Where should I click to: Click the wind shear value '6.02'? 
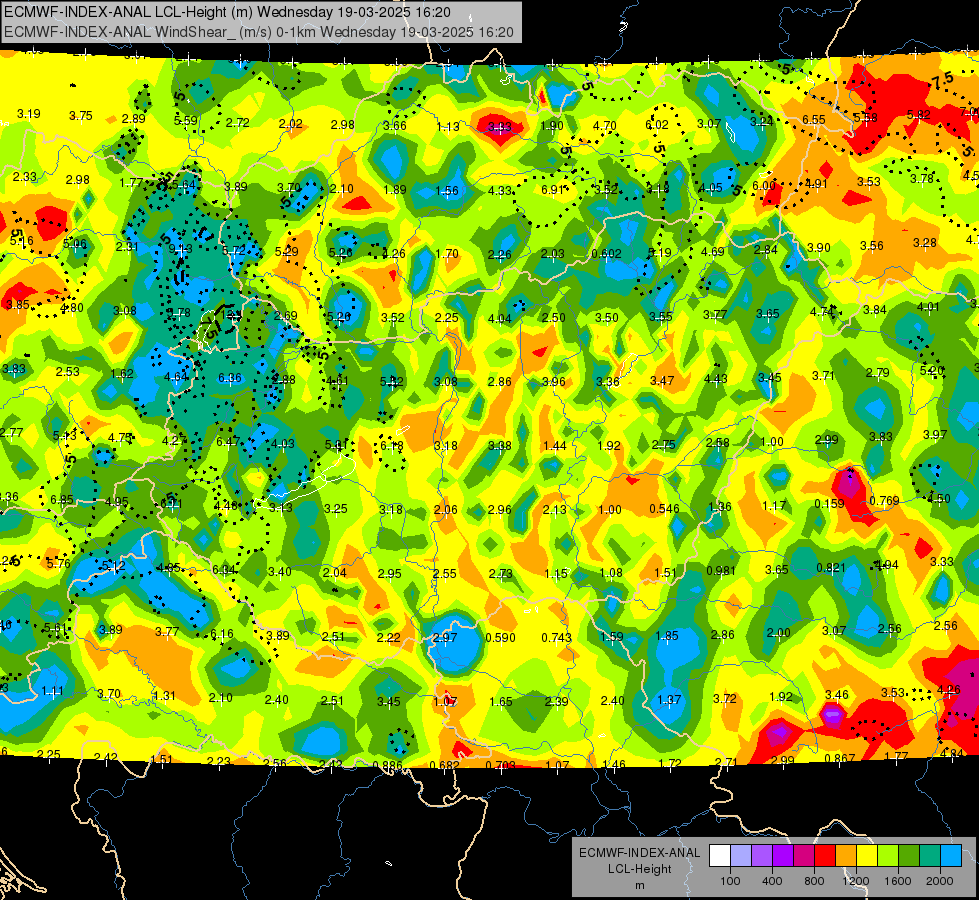pyautogui.click(x=657, y=125)
